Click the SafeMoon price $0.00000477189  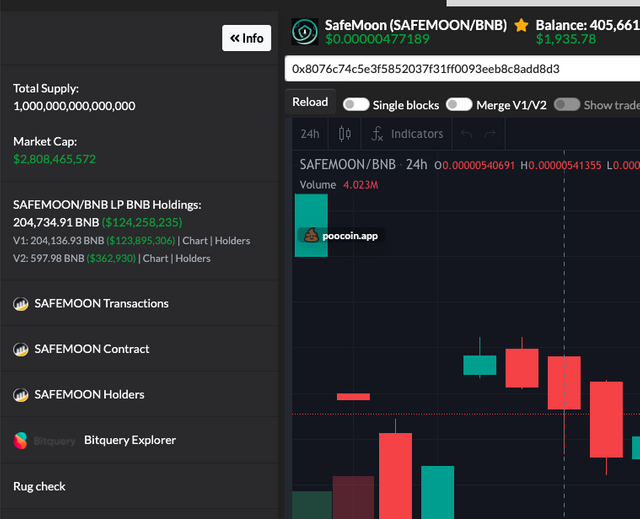pyautogui.click(x=377, y=39)
